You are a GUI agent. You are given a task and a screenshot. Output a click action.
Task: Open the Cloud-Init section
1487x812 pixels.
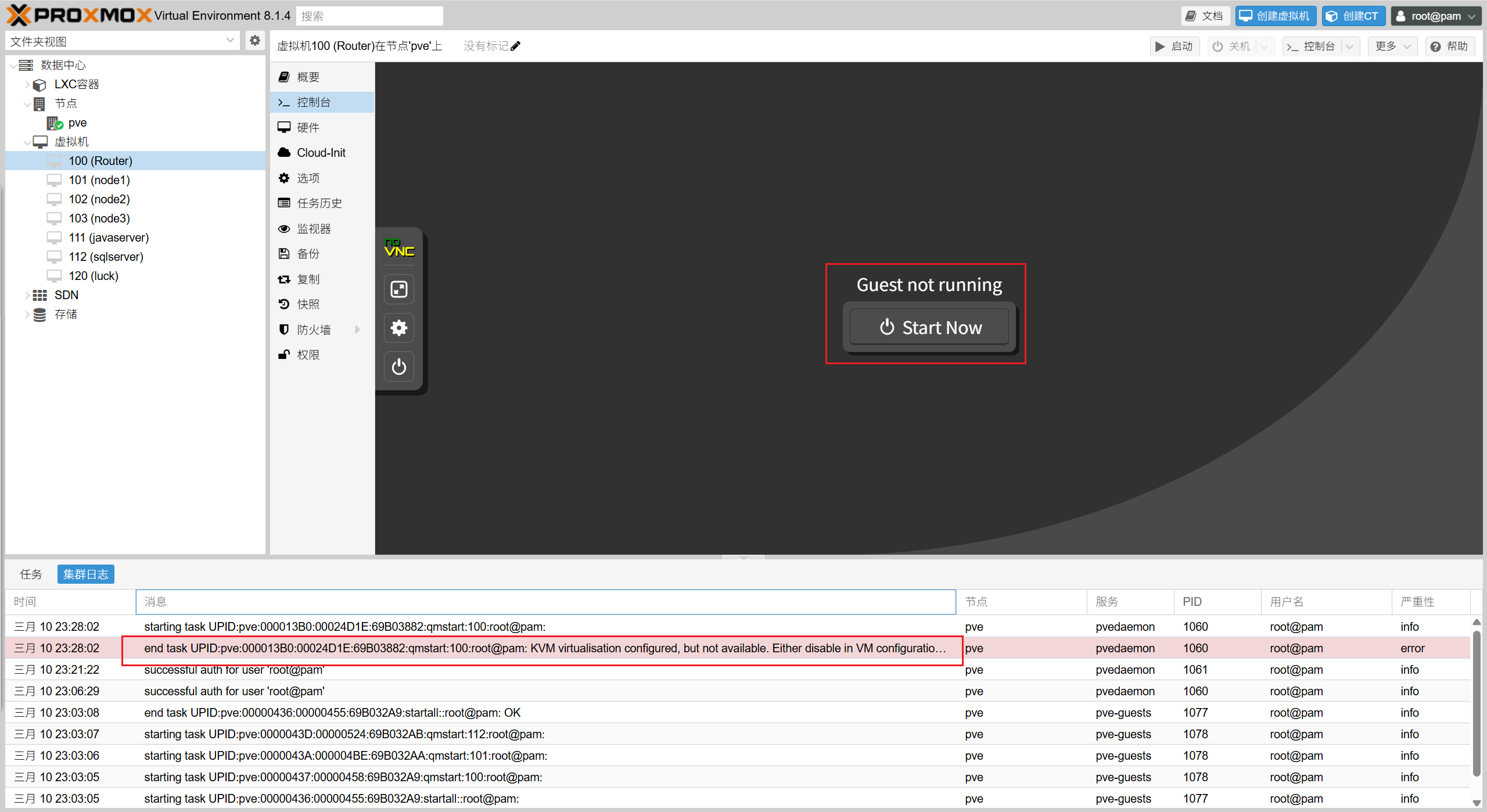coord(321,153)
